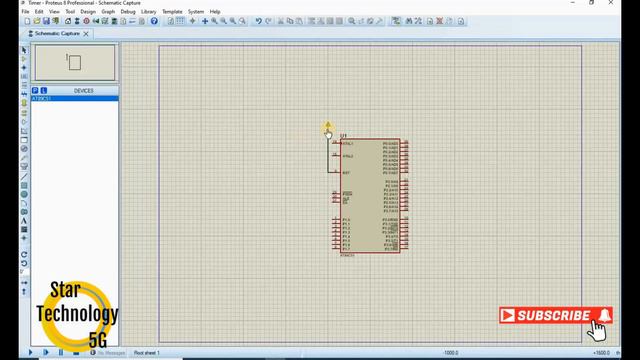Open the Template menu
The height and width of the screenshot is (360, 640).
pyautogui.click(x=172, y=11)
